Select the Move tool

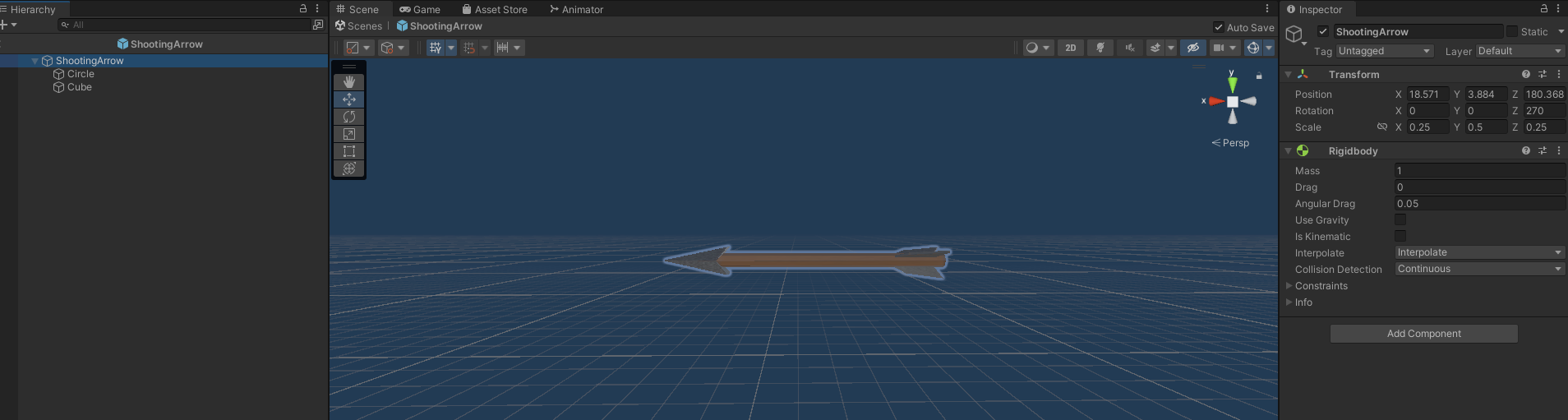[349, 99]
